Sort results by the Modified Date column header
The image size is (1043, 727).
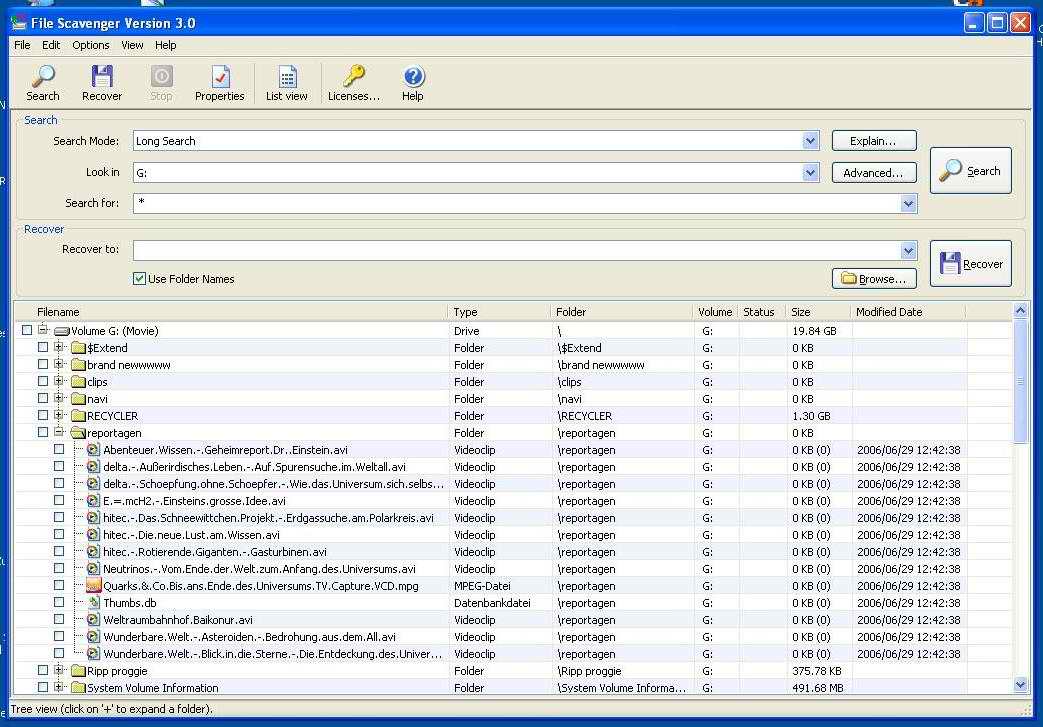tap(907, 312)
